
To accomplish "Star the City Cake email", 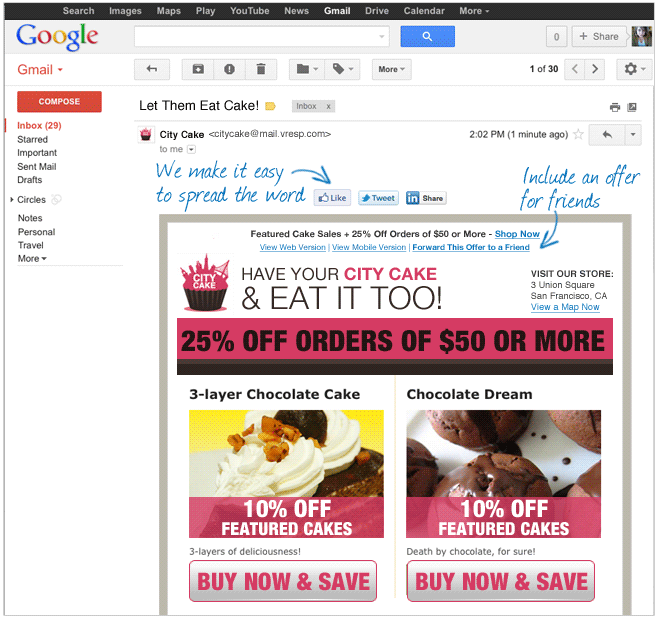I will click(578, 134).
